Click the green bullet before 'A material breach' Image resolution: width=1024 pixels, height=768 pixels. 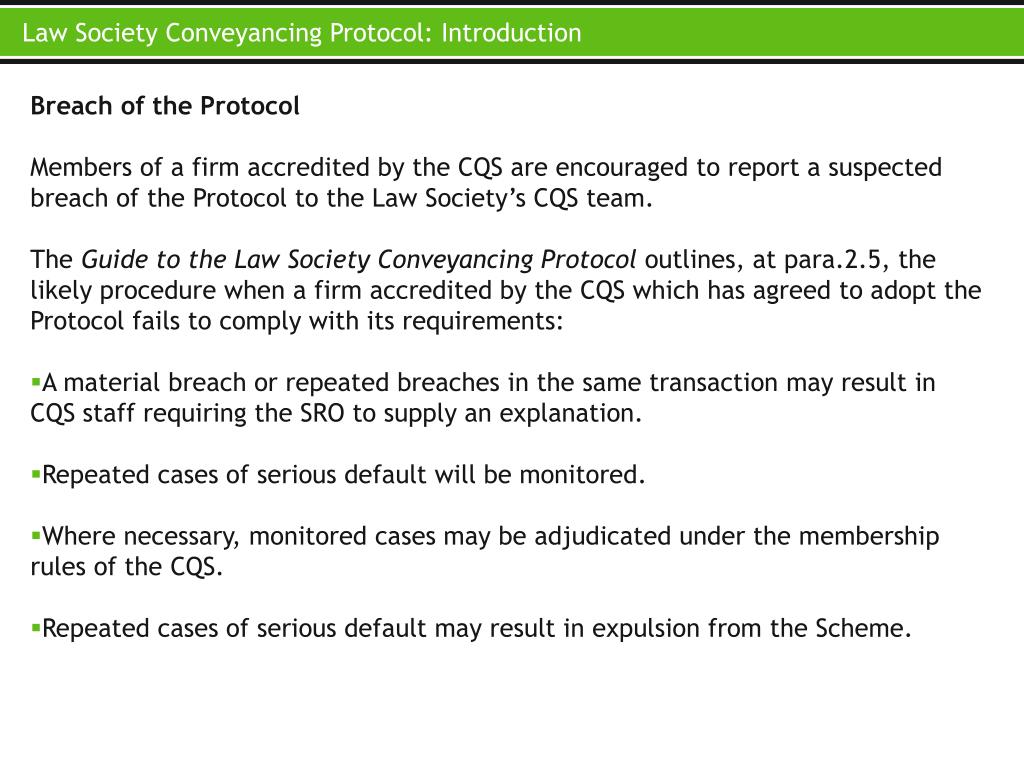coord(35,382)
